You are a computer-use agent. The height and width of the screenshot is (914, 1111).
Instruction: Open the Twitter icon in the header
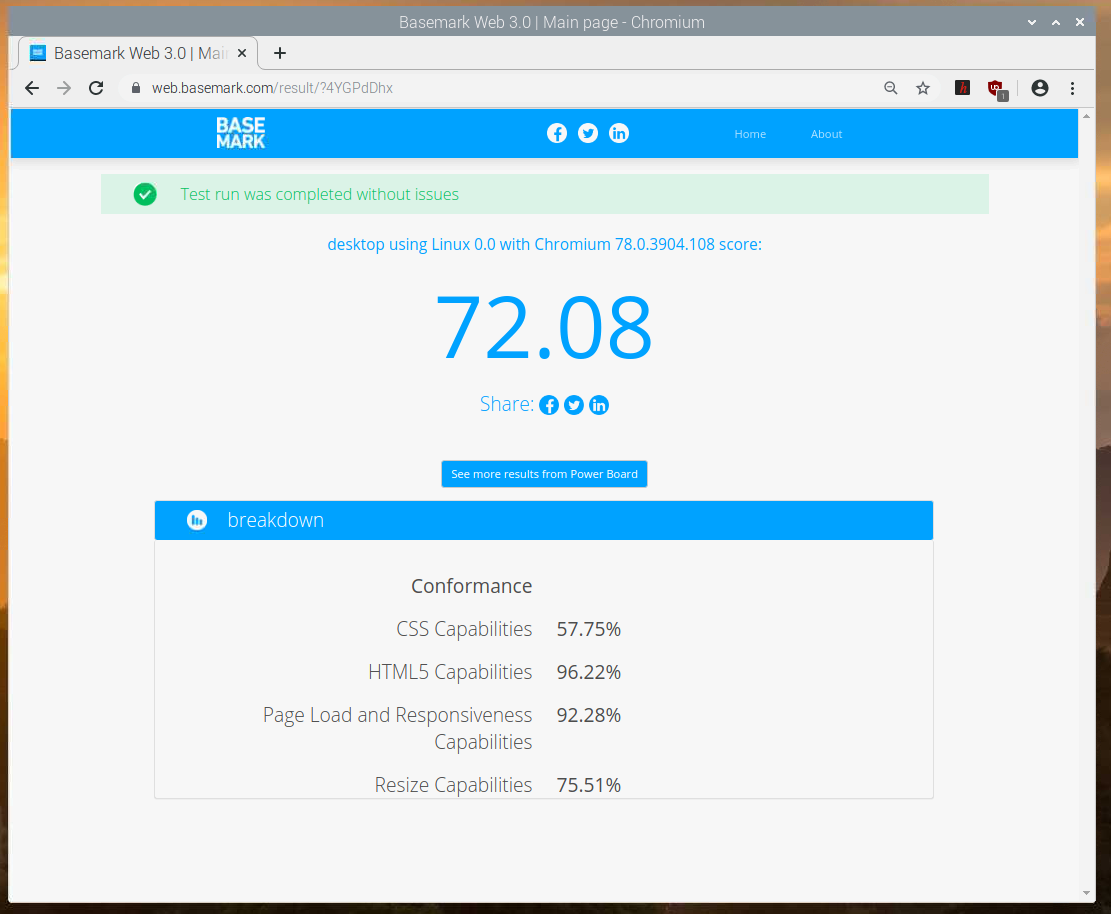pos(588,134)
